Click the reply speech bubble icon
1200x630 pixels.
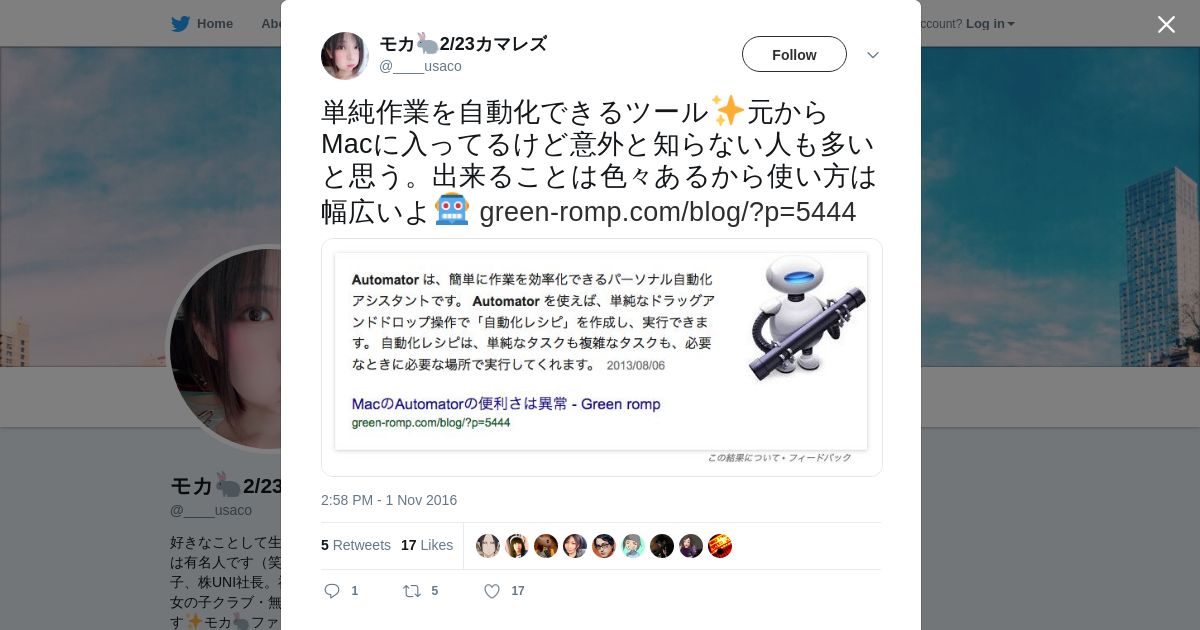pyautogui.click(x=332, y=591)
